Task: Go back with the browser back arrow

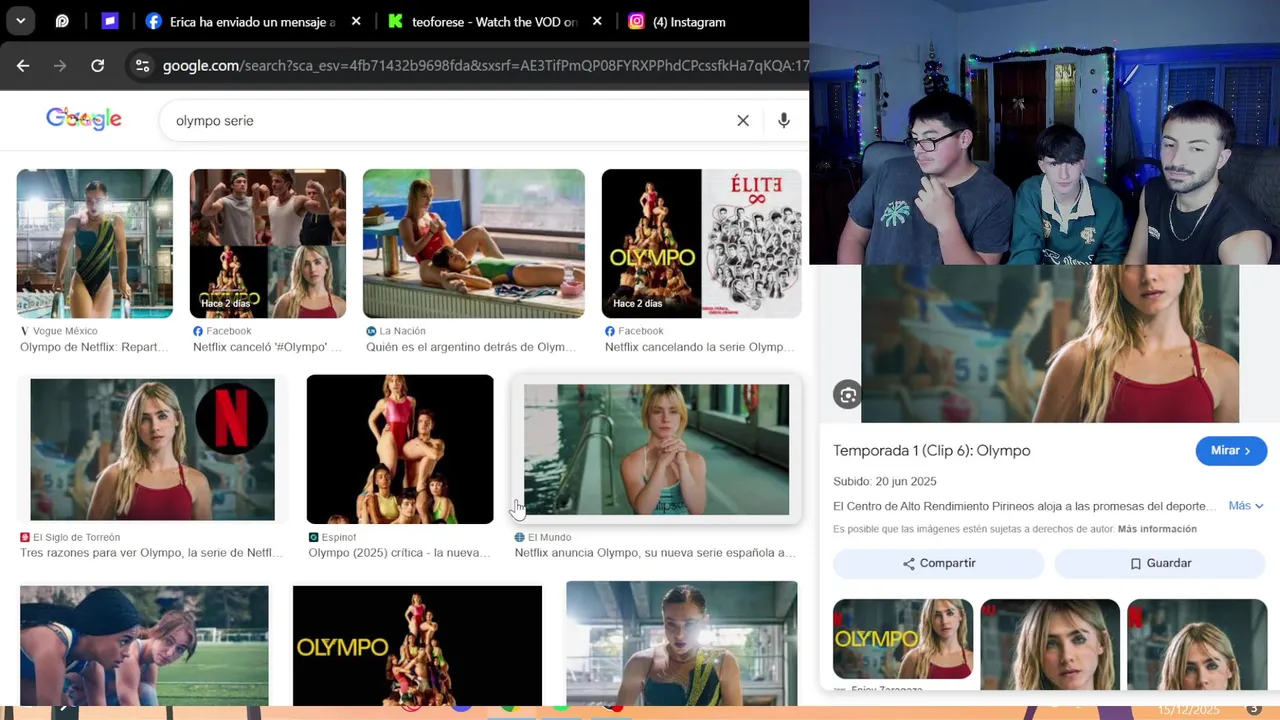Action: [x=23, y=66]
